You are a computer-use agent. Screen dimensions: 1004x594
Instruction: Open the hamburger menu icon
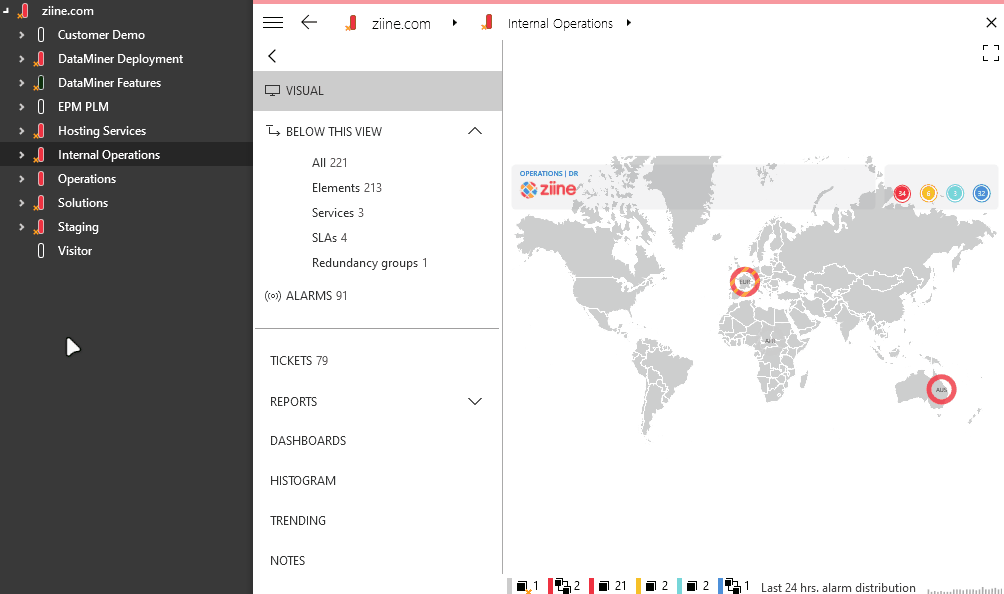[x=273, y=23]
